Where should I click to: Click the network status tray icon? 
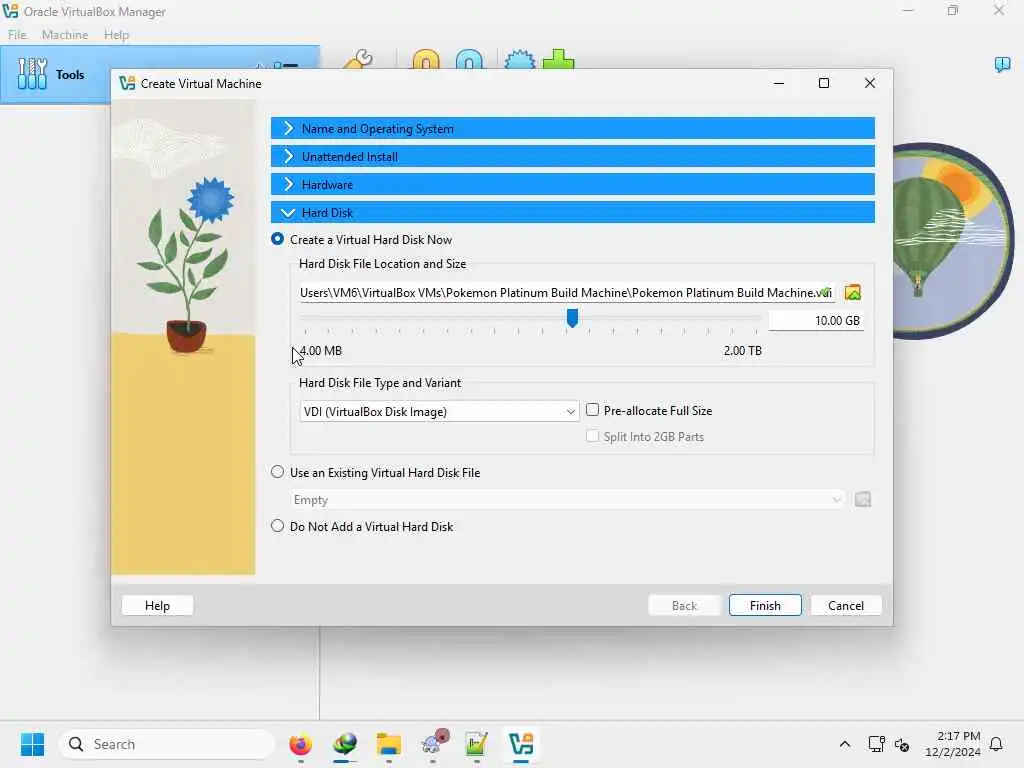tap(876, 744)
